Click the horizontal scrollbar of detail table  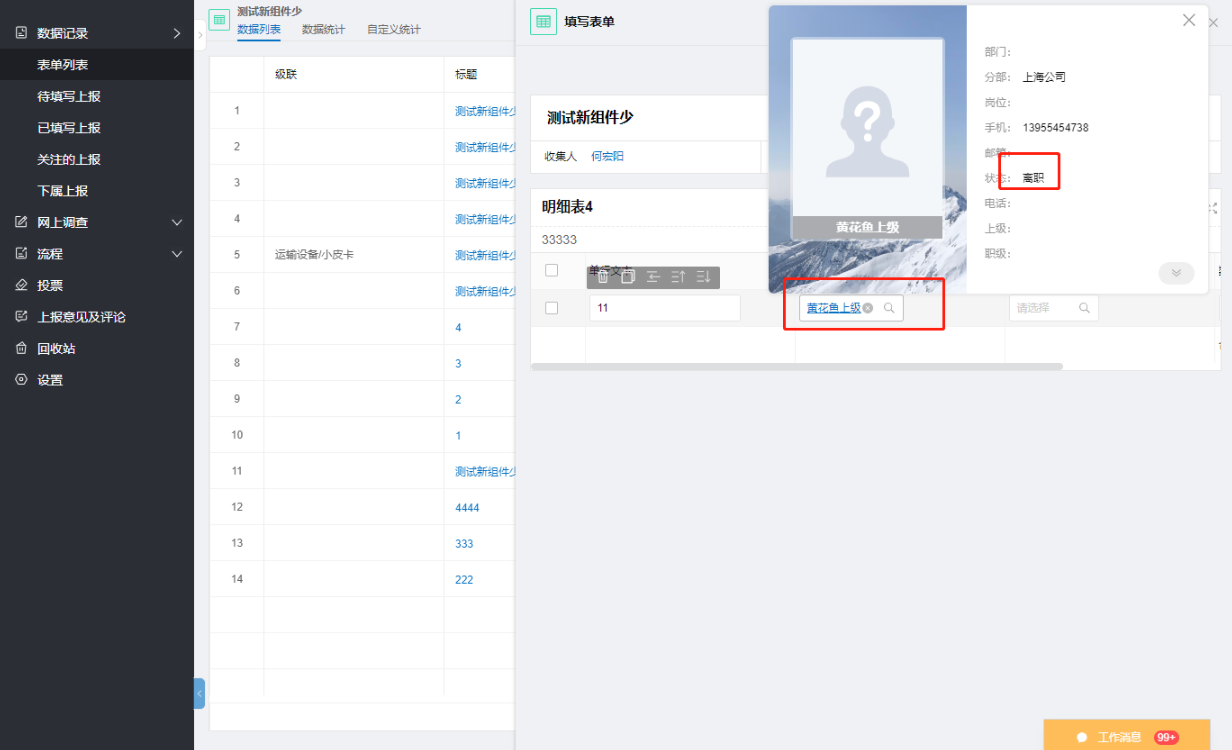pyautogui.click(x=796, y=367)
